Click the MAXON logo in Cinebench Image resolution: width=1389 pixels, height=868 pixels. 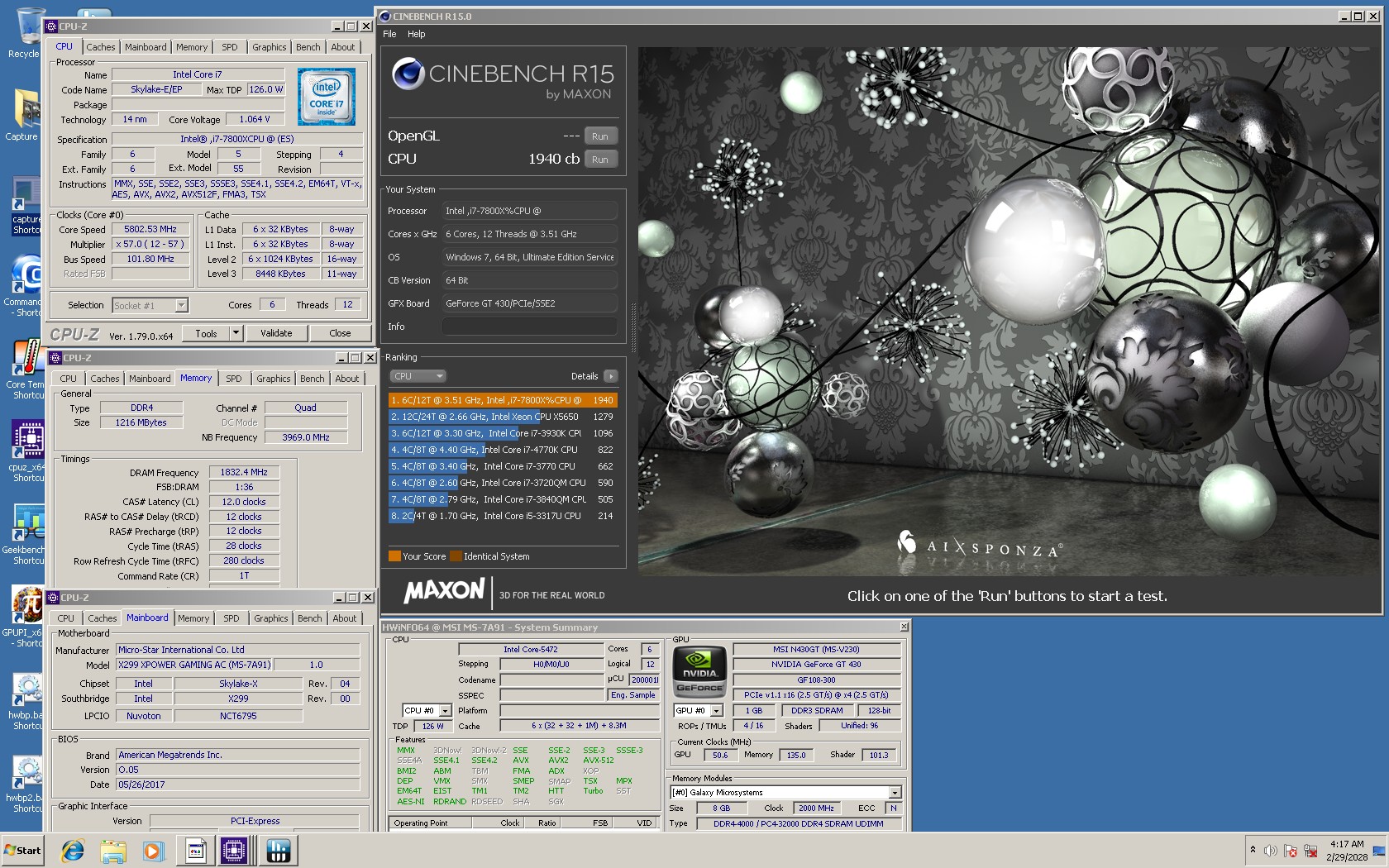point(444,590)
